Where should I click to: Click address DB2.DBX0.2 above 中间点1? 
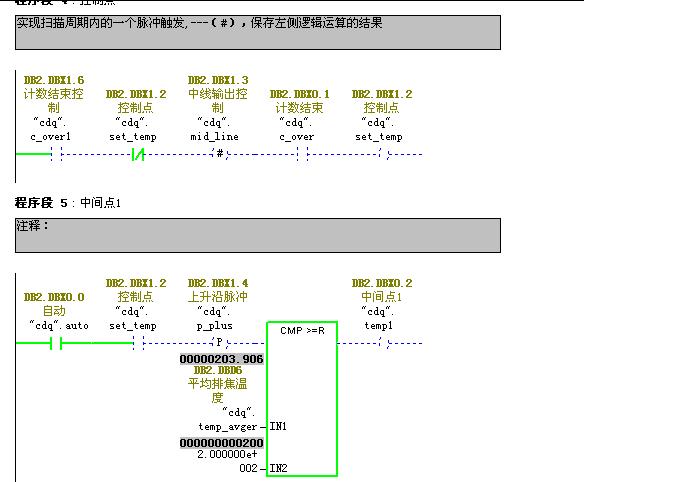(x=382, y=283)
